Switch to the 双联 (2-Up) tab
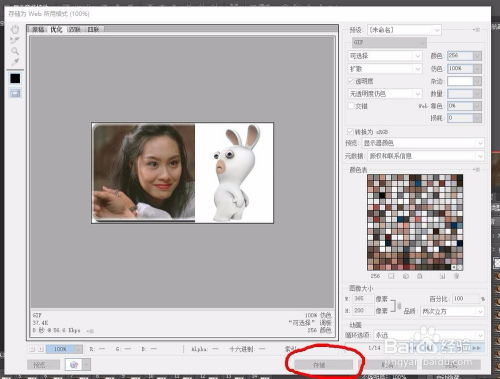 (74, 29)
